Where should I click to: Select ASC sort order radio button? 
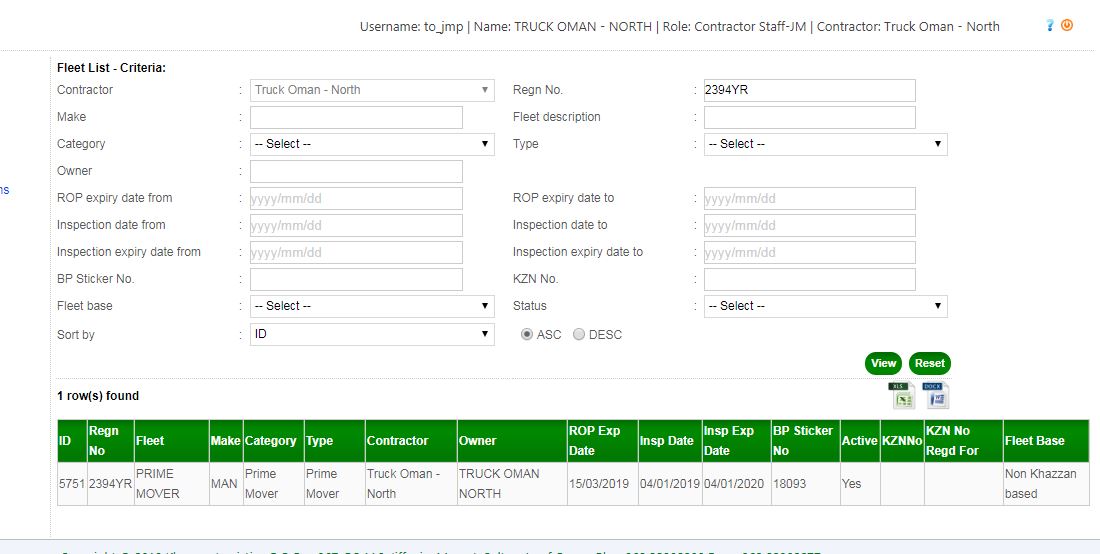point(527,335)
